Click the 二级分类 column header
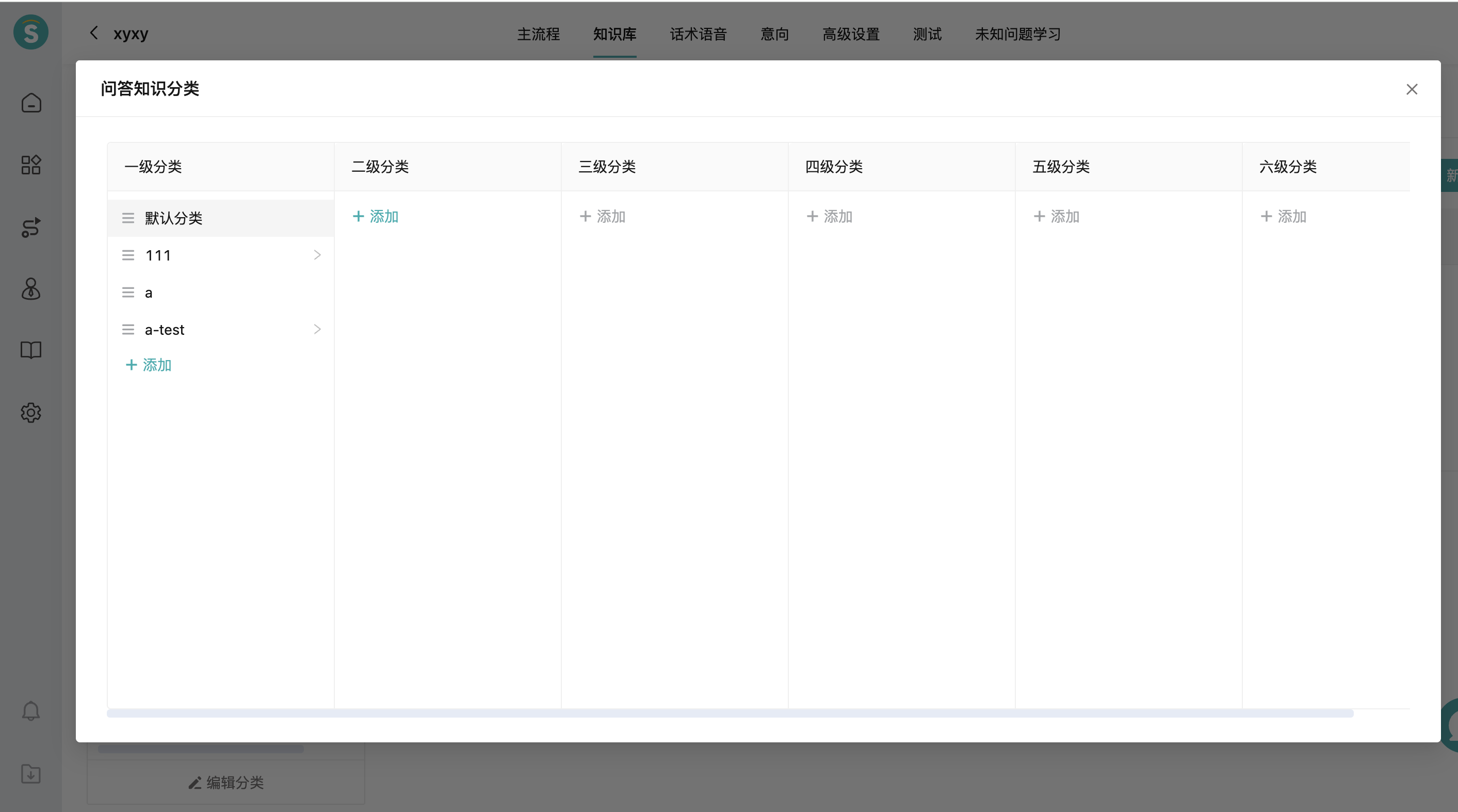Image resolution: width=1458 pixels, height=812 pixels. [x=448, y=167]
